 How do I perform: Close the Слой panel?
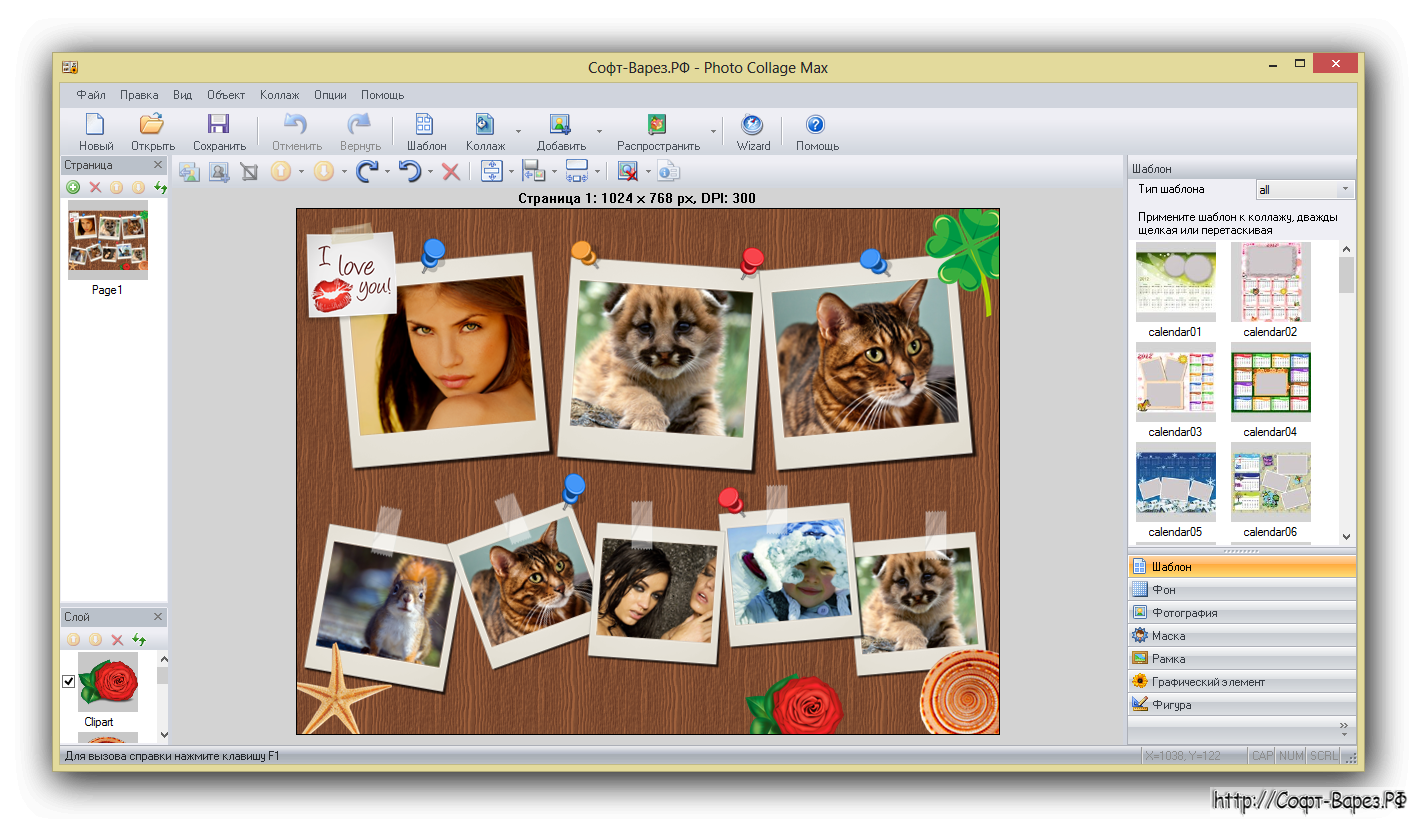[157, 617]
